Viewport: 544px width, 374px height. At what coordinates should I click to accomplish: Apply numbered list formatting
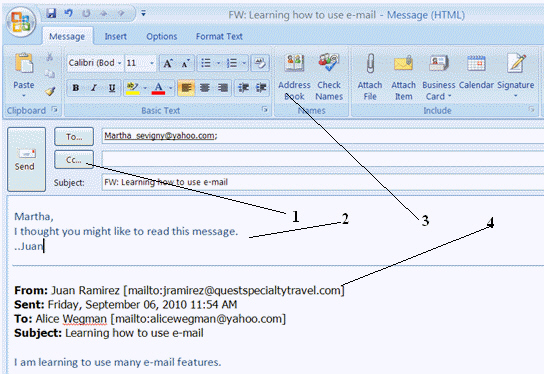tap(232, 63)
